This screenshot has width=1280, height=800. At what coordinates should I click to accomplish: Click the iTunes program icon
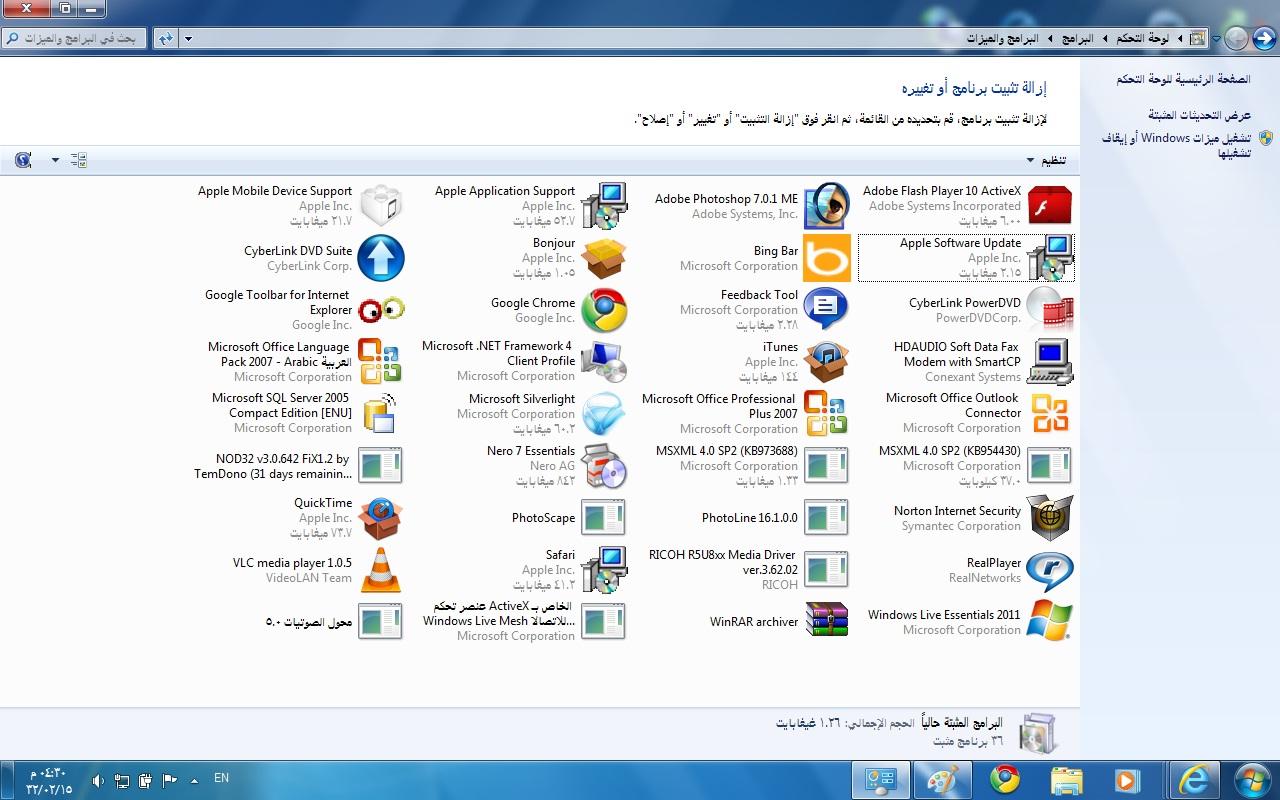(x=826, y=361)
